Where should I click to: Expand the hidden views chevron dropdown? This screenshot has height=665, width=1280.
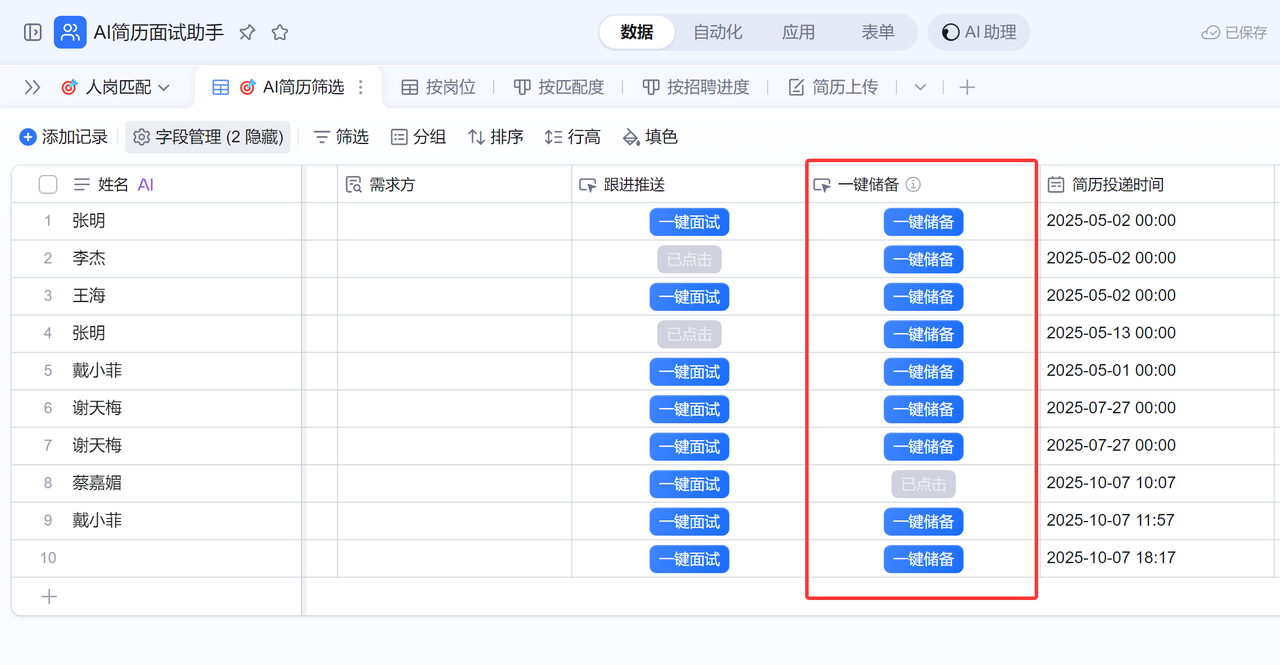click(x=920, y=87)
